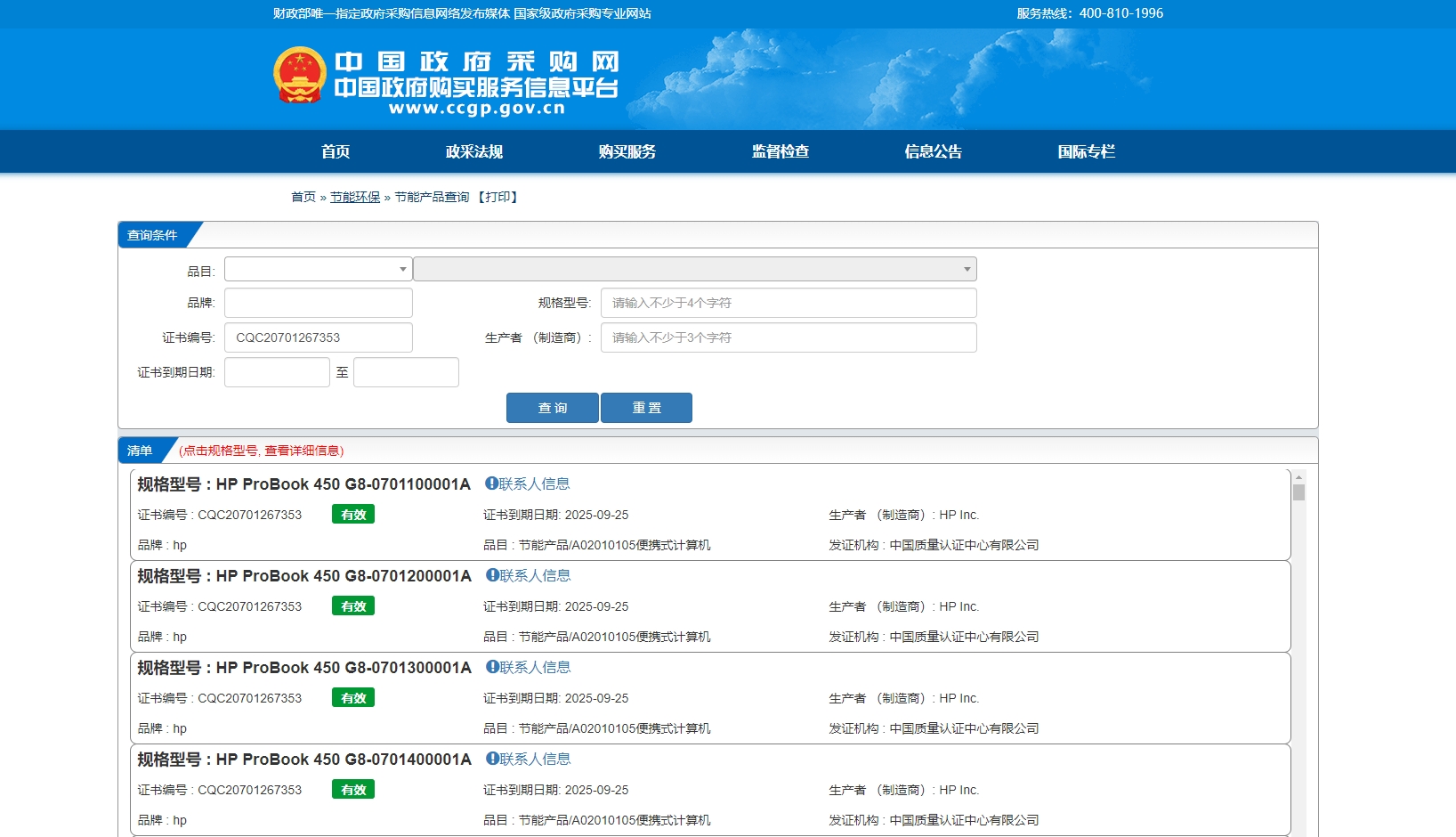Click the list scrollbar up arrow

coord(1298,476)
